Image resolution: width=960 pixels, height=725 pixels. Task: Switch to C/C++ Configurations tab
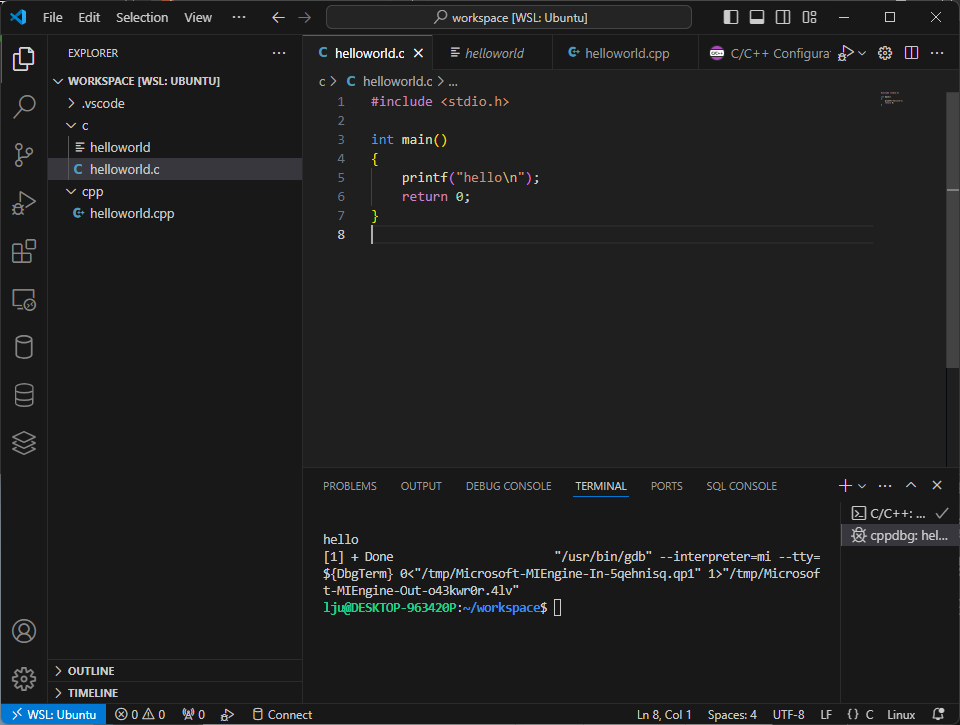tap(768, 53)
